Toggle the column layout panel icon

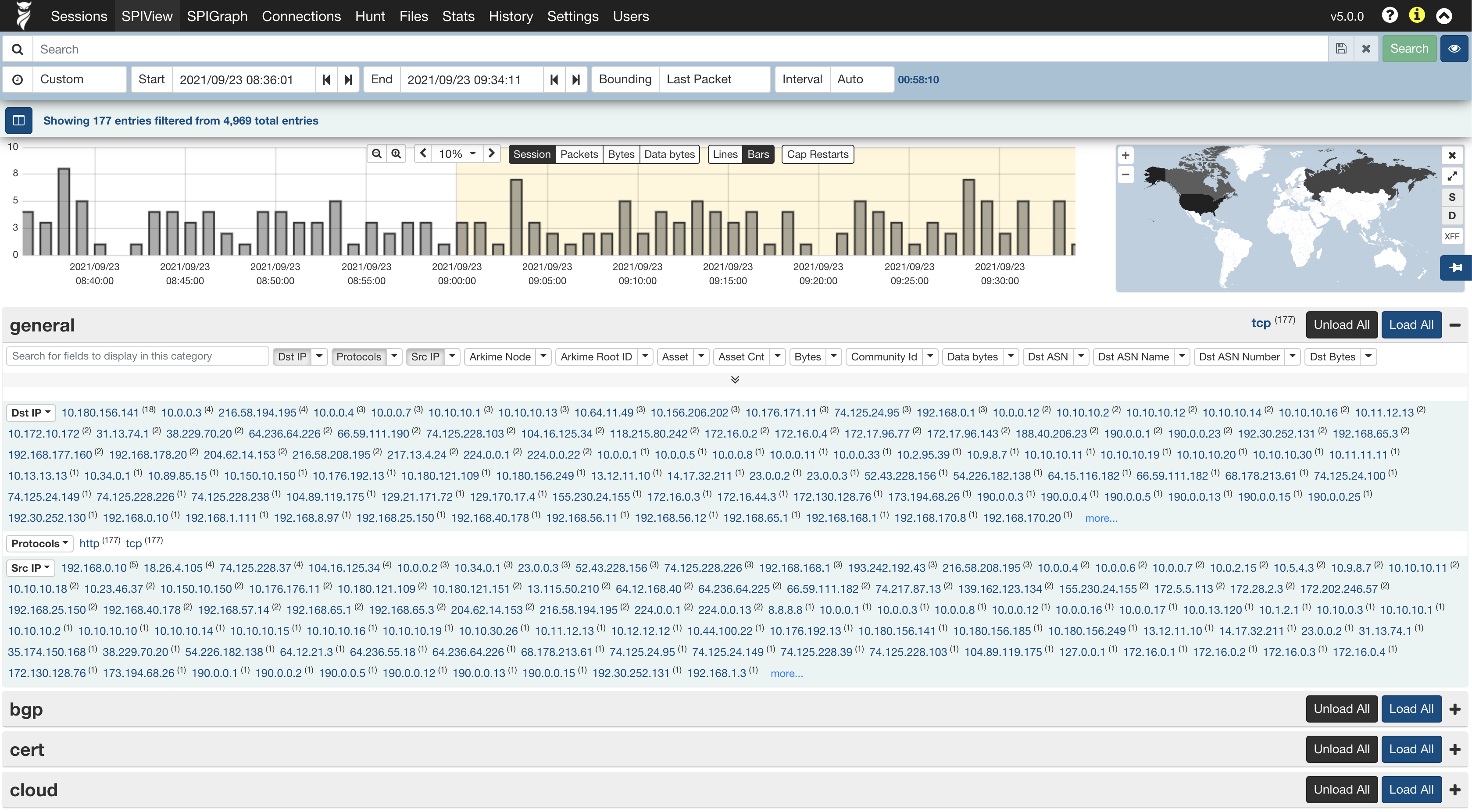[18, 121]
